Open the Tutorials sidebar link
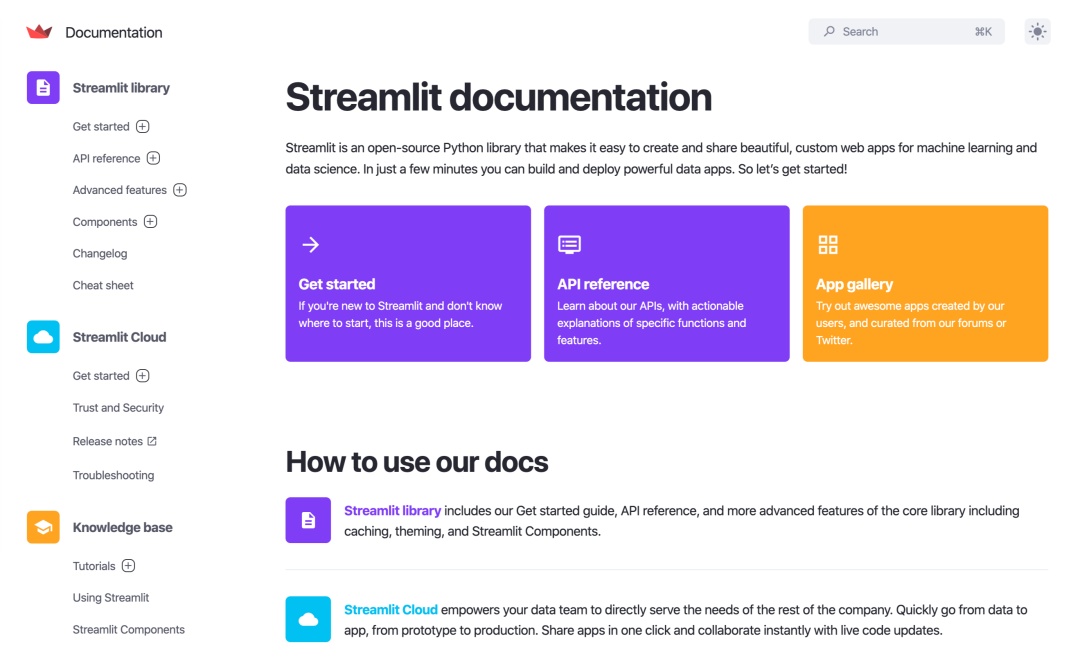1080x645 pixels. tap(94, 566)
